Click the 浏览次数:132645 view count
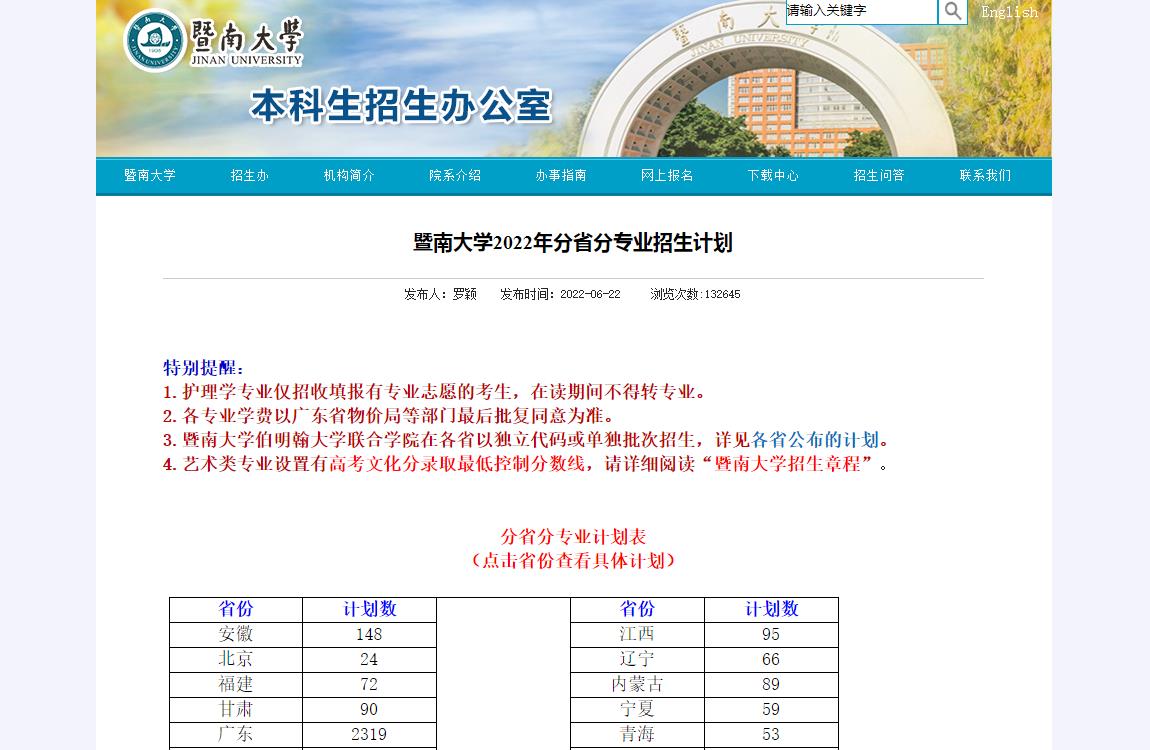Screen dimensions: 1150x750 click(695, 294)
